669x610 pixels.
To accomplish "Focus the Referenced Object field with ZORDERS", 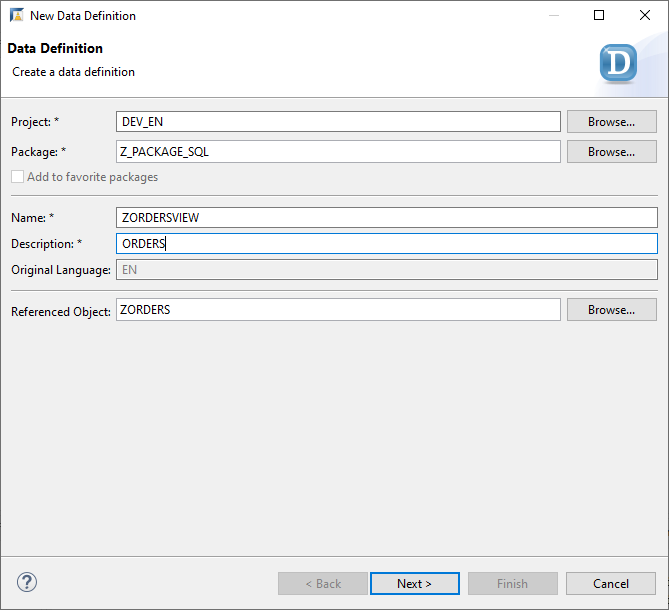I will coord(338,310).
